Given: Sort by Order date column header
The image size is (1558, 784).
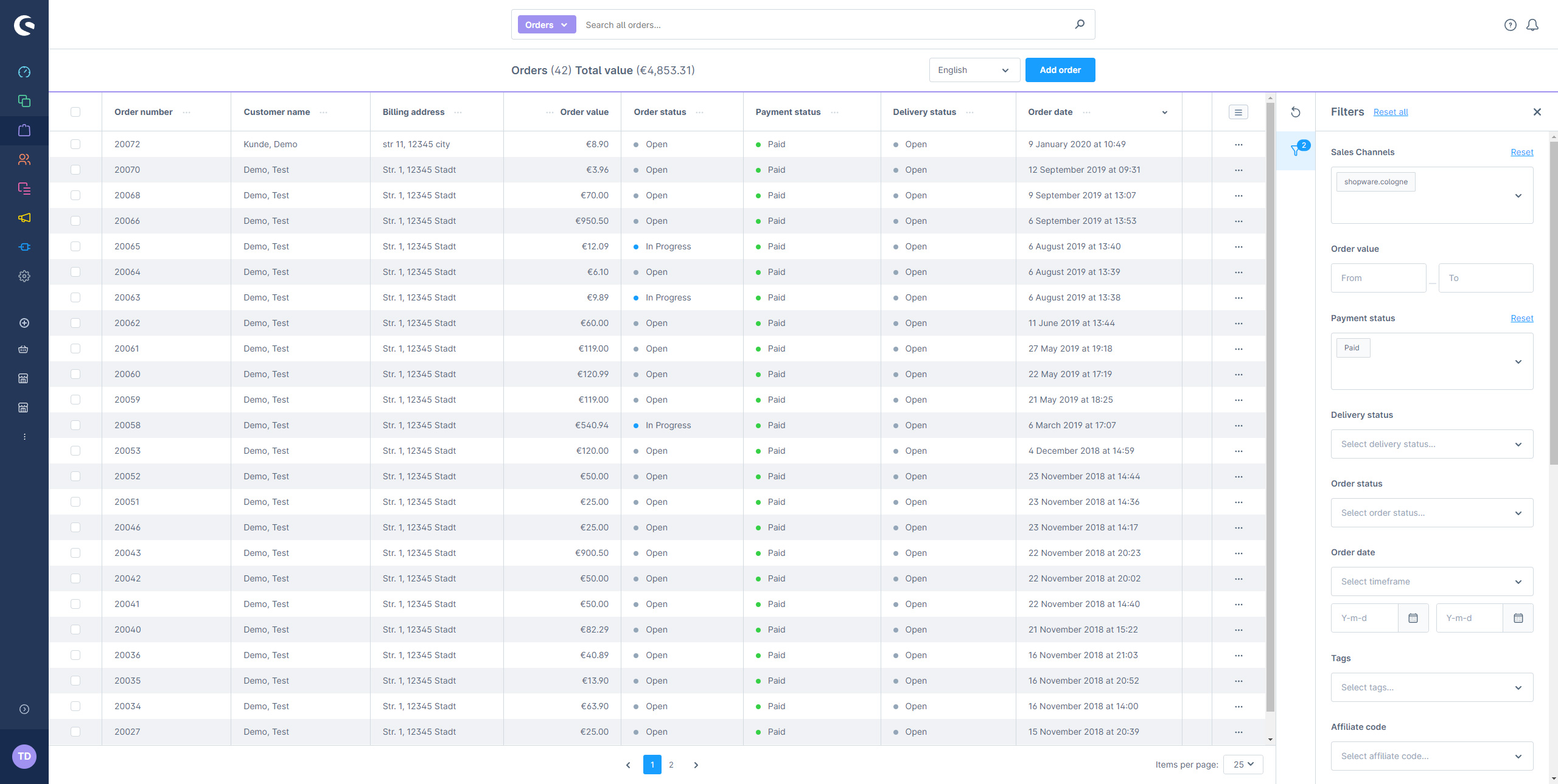Looking at the screenshot, I should click(1050, 112).
